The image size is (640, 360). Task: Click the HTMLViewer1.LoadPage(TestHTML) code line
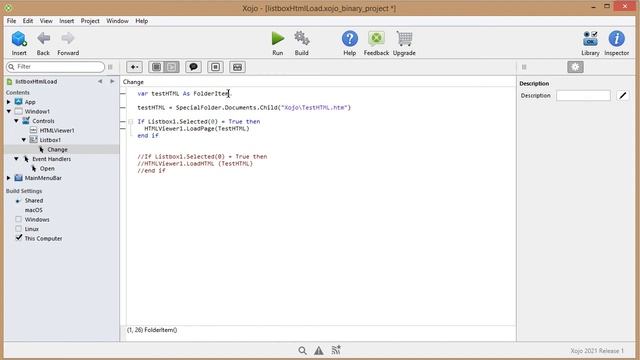coord(197,129)
